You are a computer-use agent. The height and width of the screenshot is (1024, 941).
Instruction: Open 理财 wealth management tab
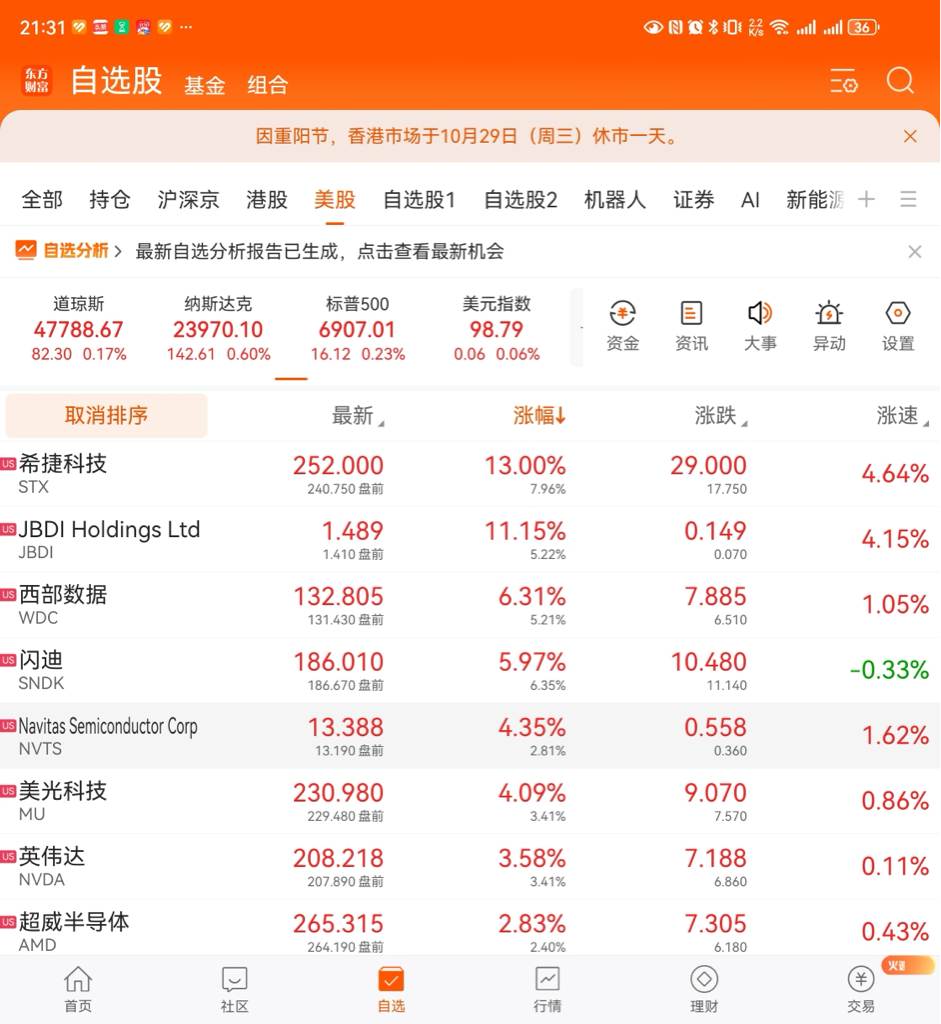coord(704,989)
